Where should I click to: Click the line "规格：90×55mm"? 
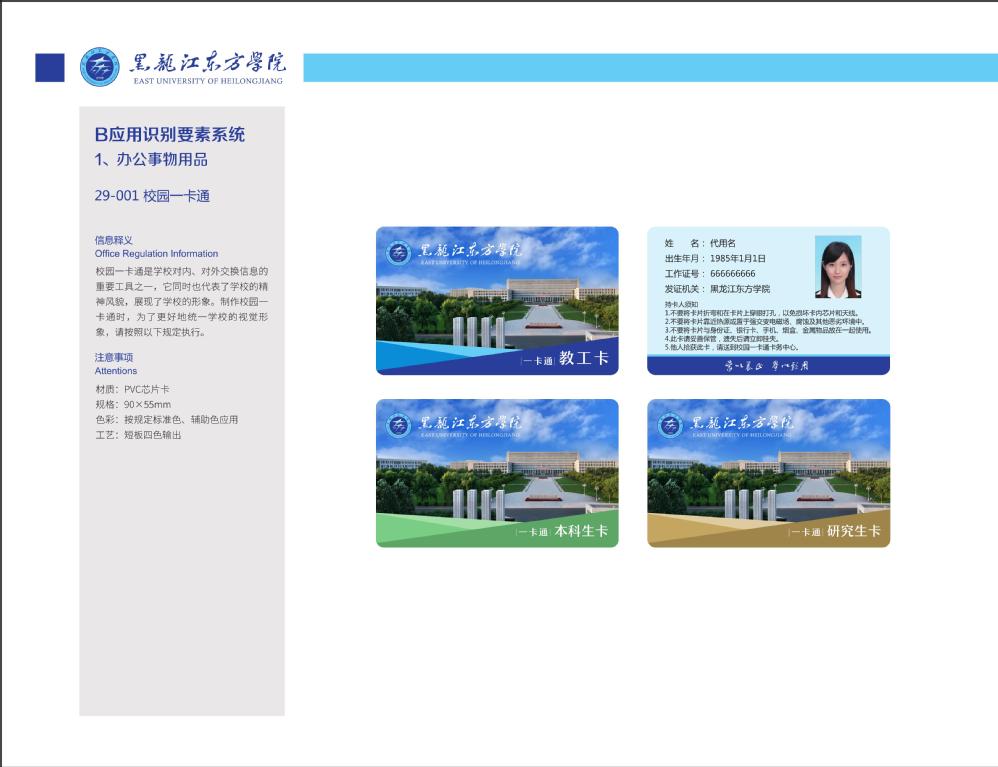[x=133, y=404]
